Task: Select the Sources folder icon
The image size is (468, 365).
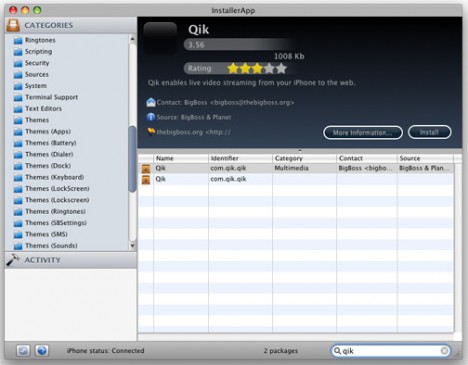Action: click(x=18, y=75)
